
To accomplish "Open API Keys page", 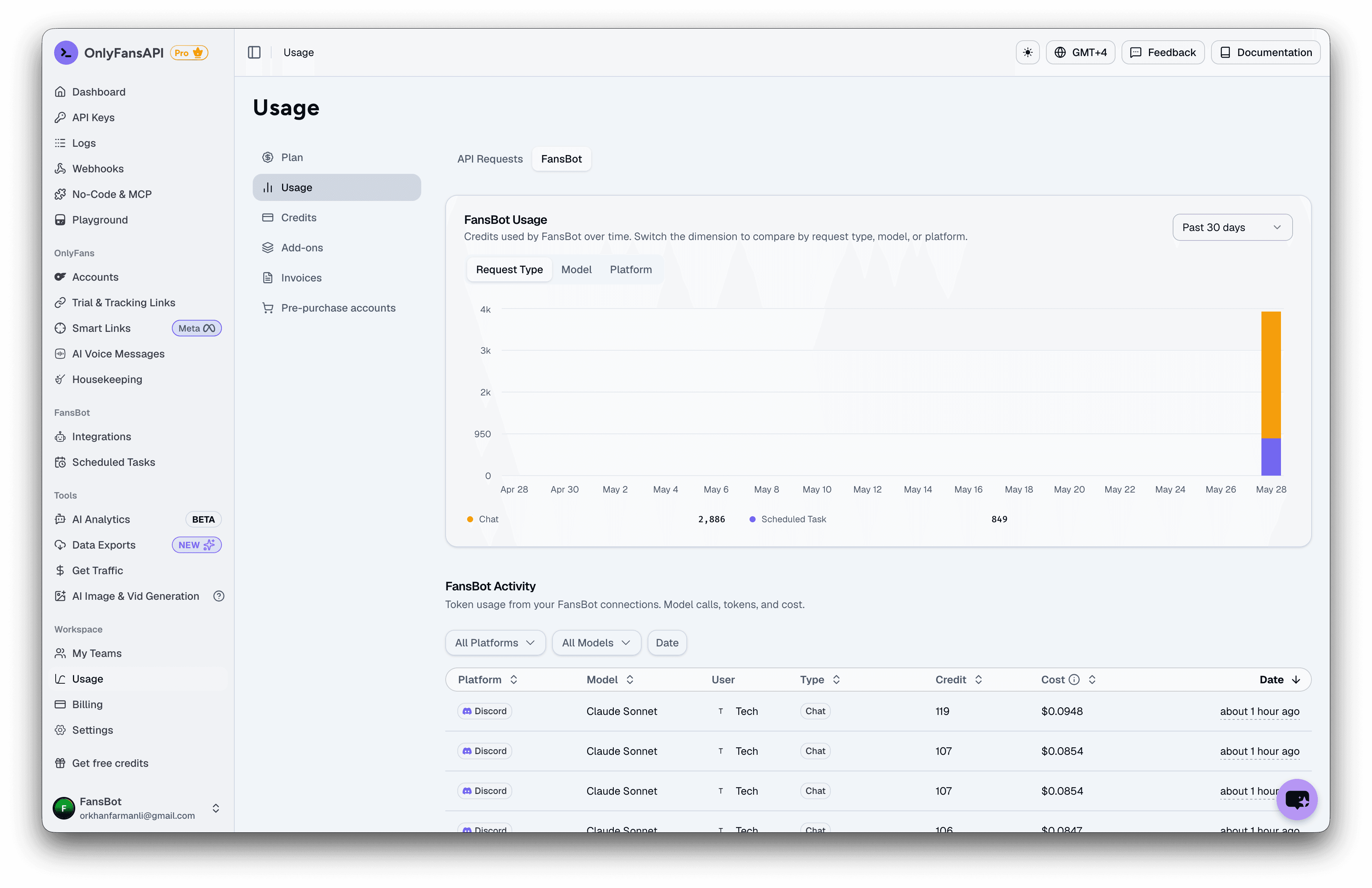I will tap(93, 117).
